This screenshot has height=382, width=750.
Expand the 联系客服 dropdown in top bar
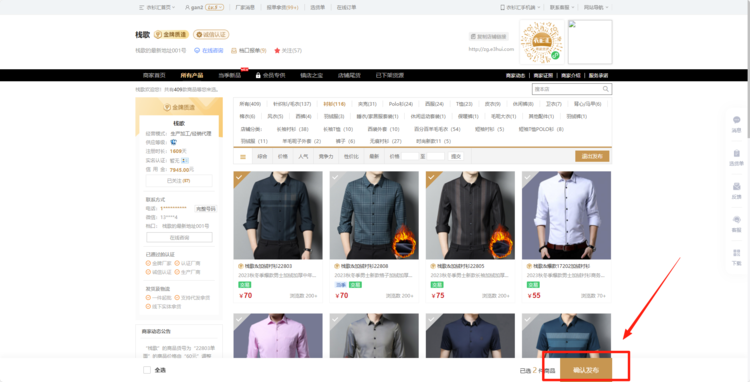(562, 7)
